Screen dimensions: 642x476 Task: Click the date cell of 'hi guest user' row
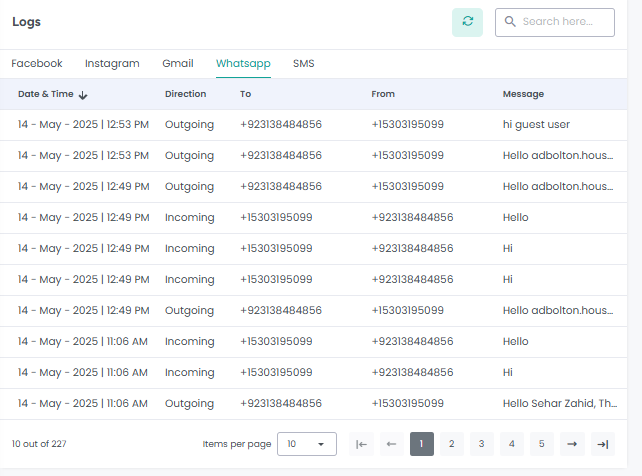pyautogui.click(x=83, y=124)
